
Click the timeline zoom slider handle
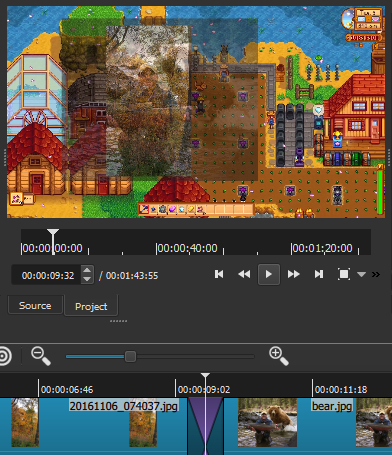click(130, 356)
